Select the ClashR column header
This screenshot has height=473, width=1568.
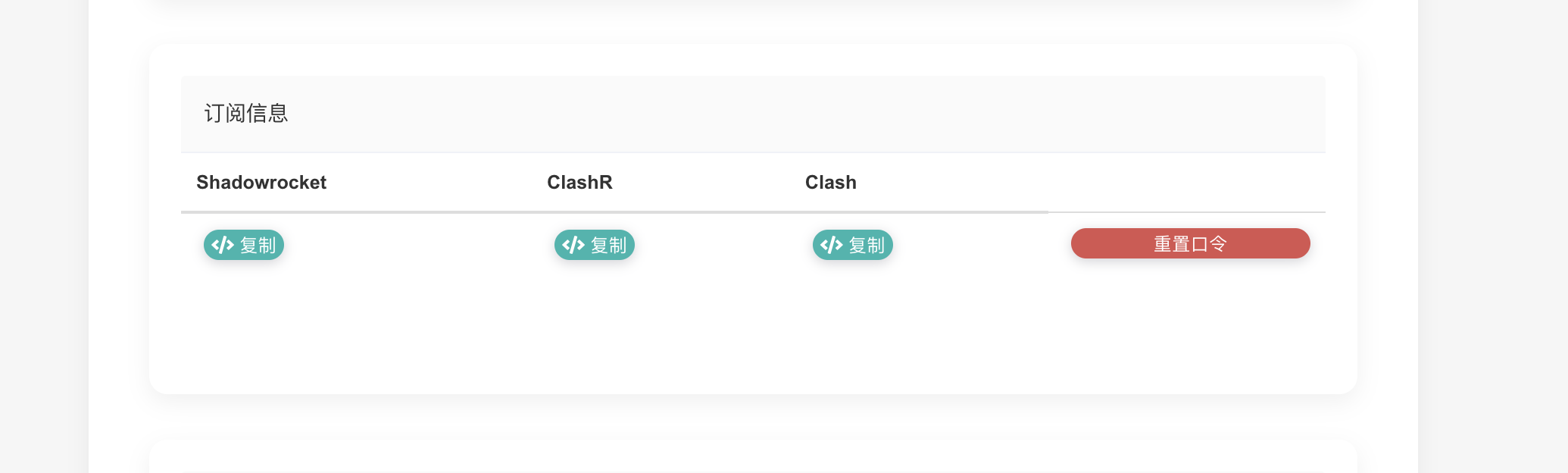click(580, 182)
